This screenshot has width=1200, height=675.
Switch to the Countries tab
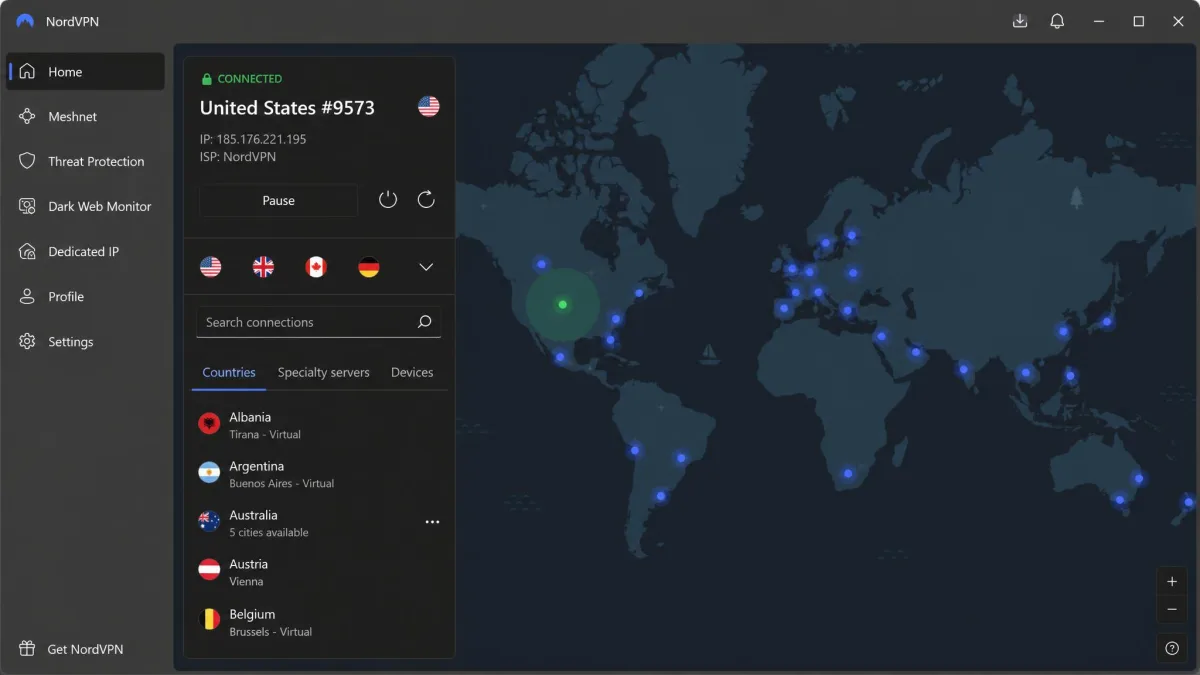[229, 372]
